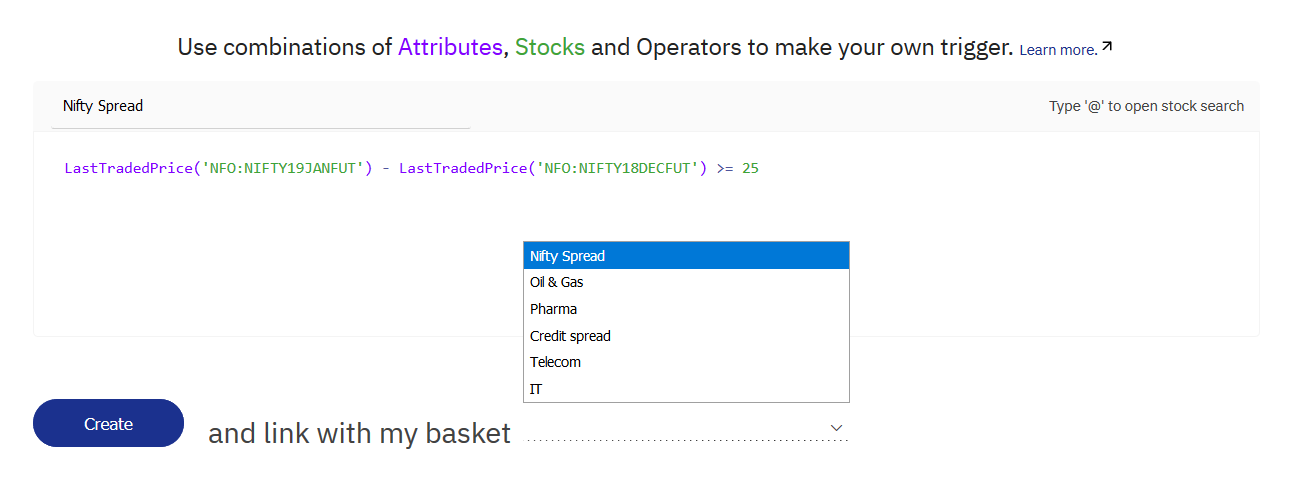Click the NFO:NIFTY19JANFUT stock token

point(282,168)
